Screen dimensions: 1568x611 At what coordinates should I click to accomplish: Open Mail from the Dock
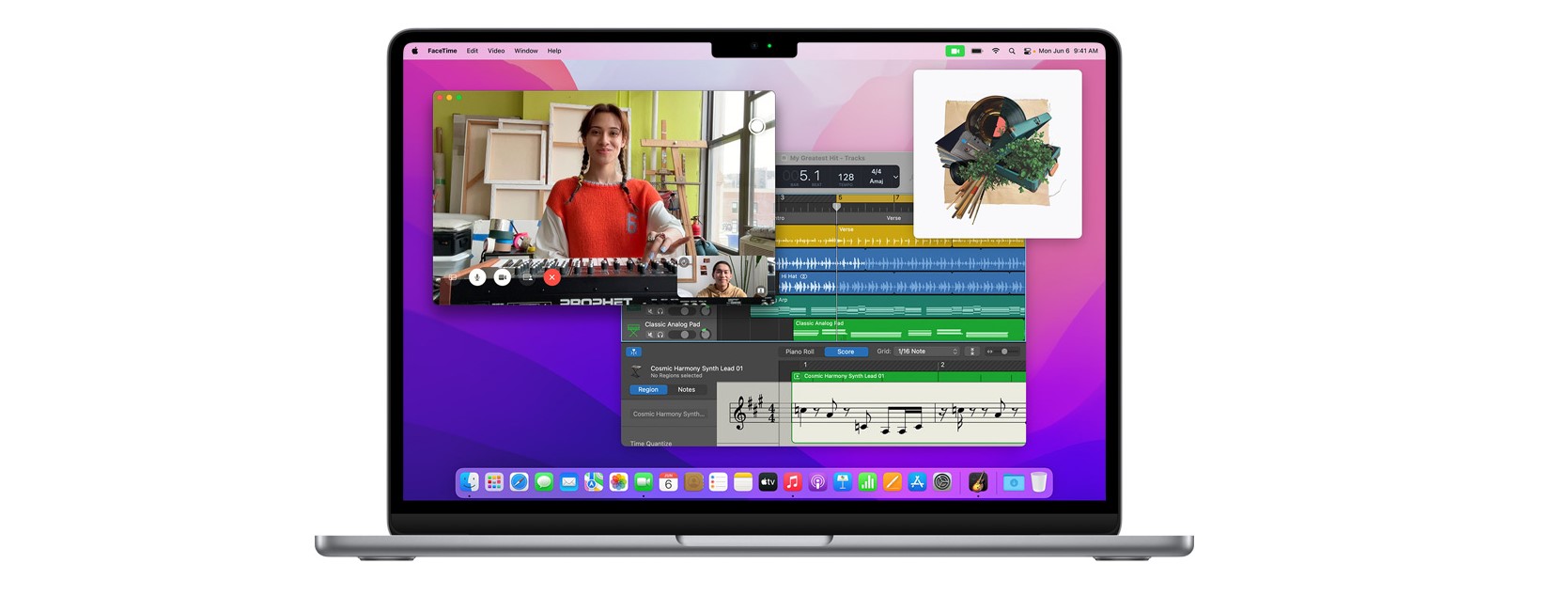(x=568, y=482)
